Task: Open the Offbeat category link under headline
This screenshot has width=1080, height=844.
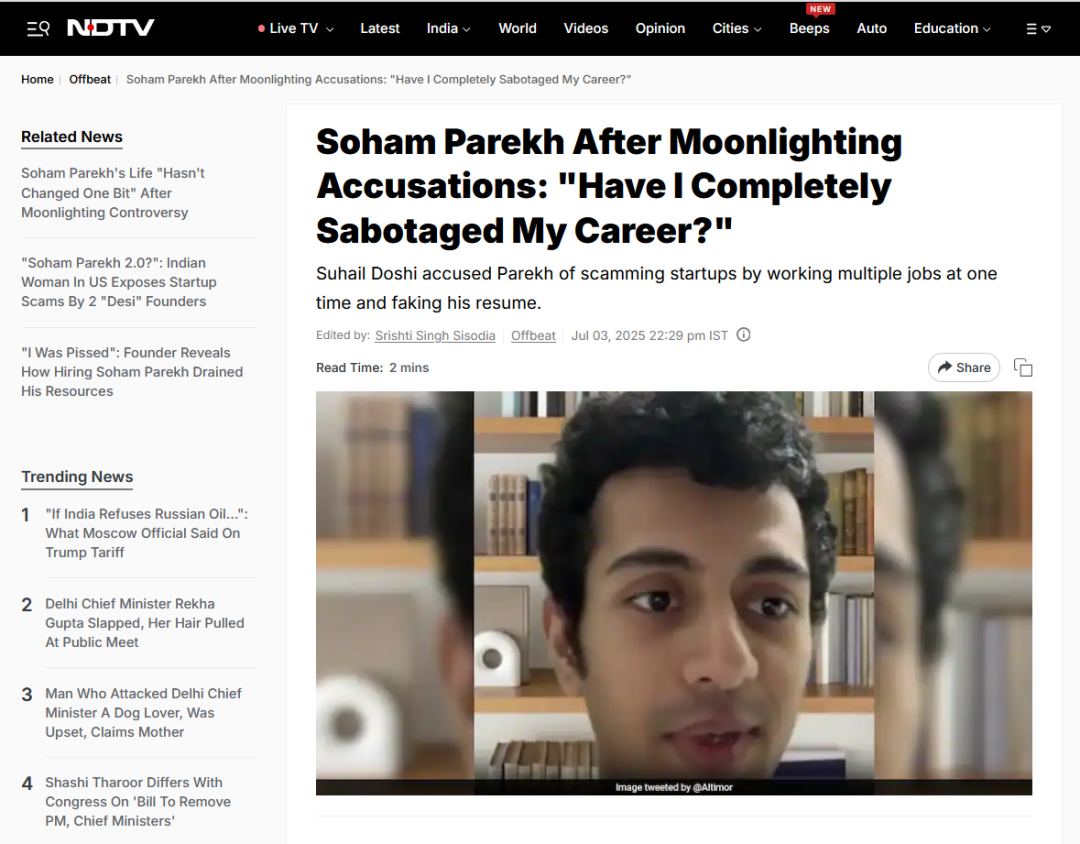Action: pyautogui.click(x=533, y=336)
